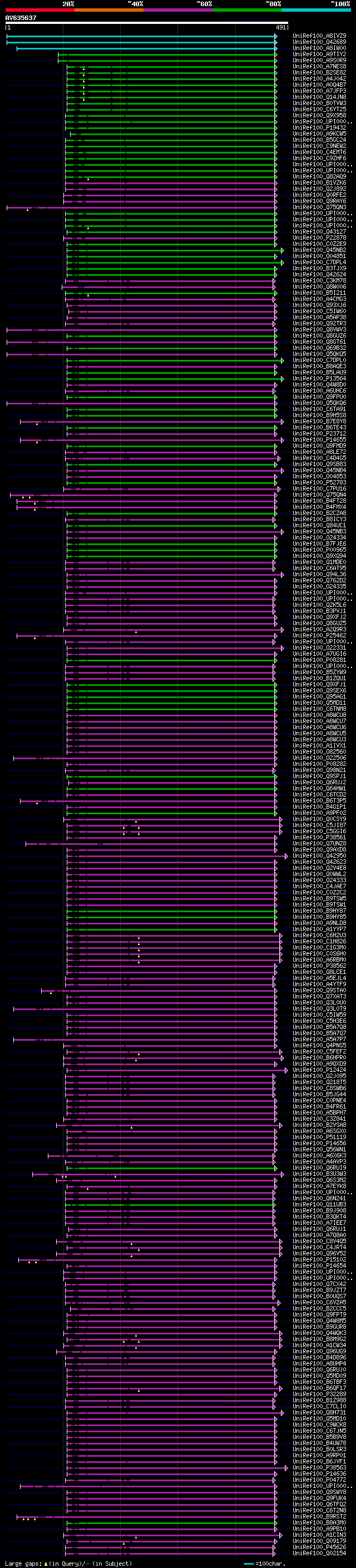
Task: Click the UniRef100_Q9FPT9 label
Action: (x=319, y=1314)
